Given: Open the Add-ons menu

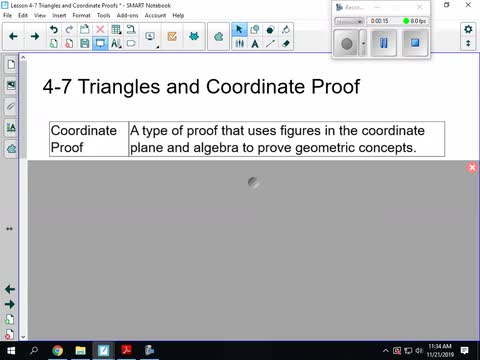Looking at the screenshot, I should point(127,15).
